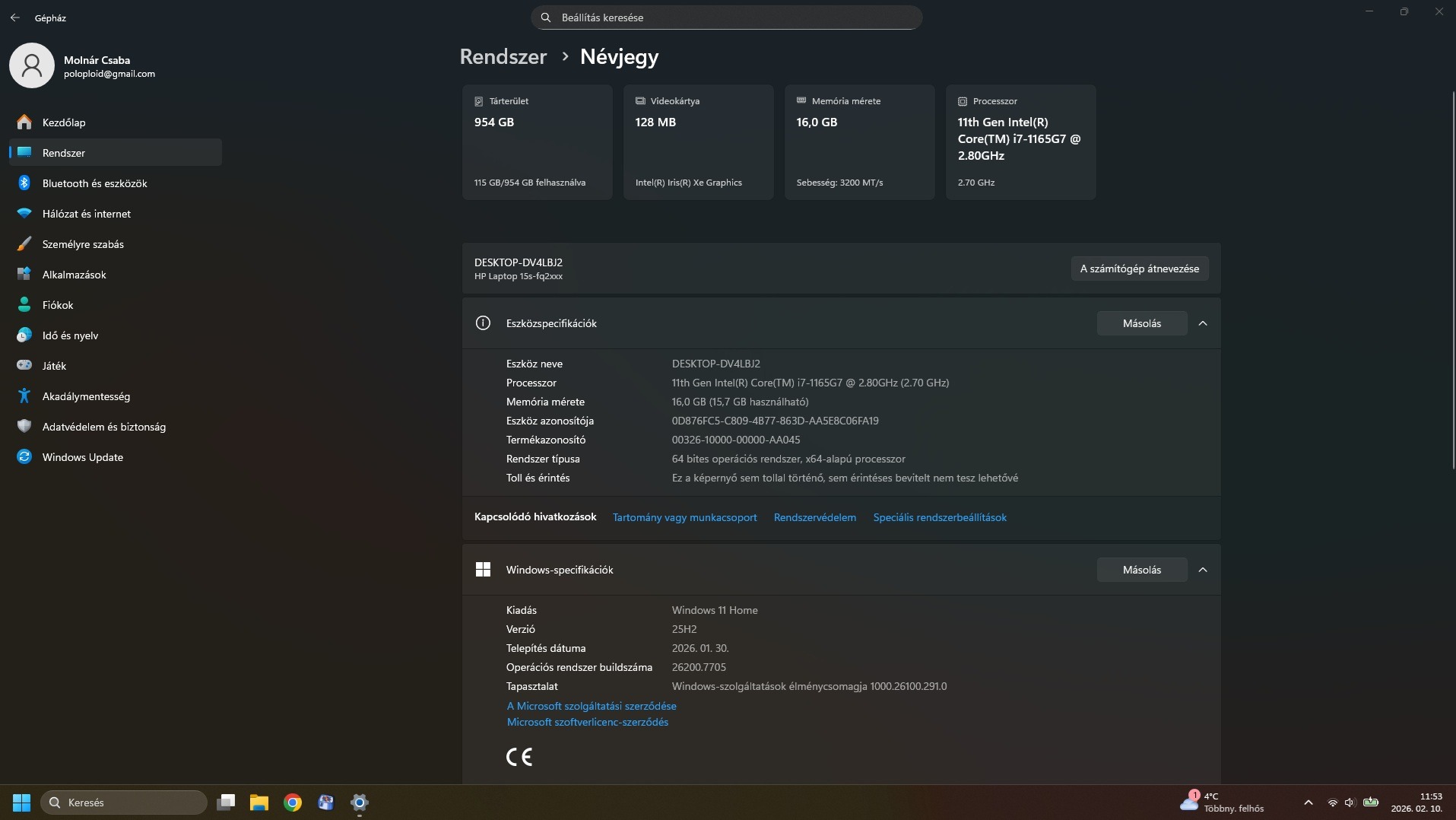Select Rendszer in the sidebar
Image resolution: width=1456 pixels, height=820 pixels.
[116, 153]
